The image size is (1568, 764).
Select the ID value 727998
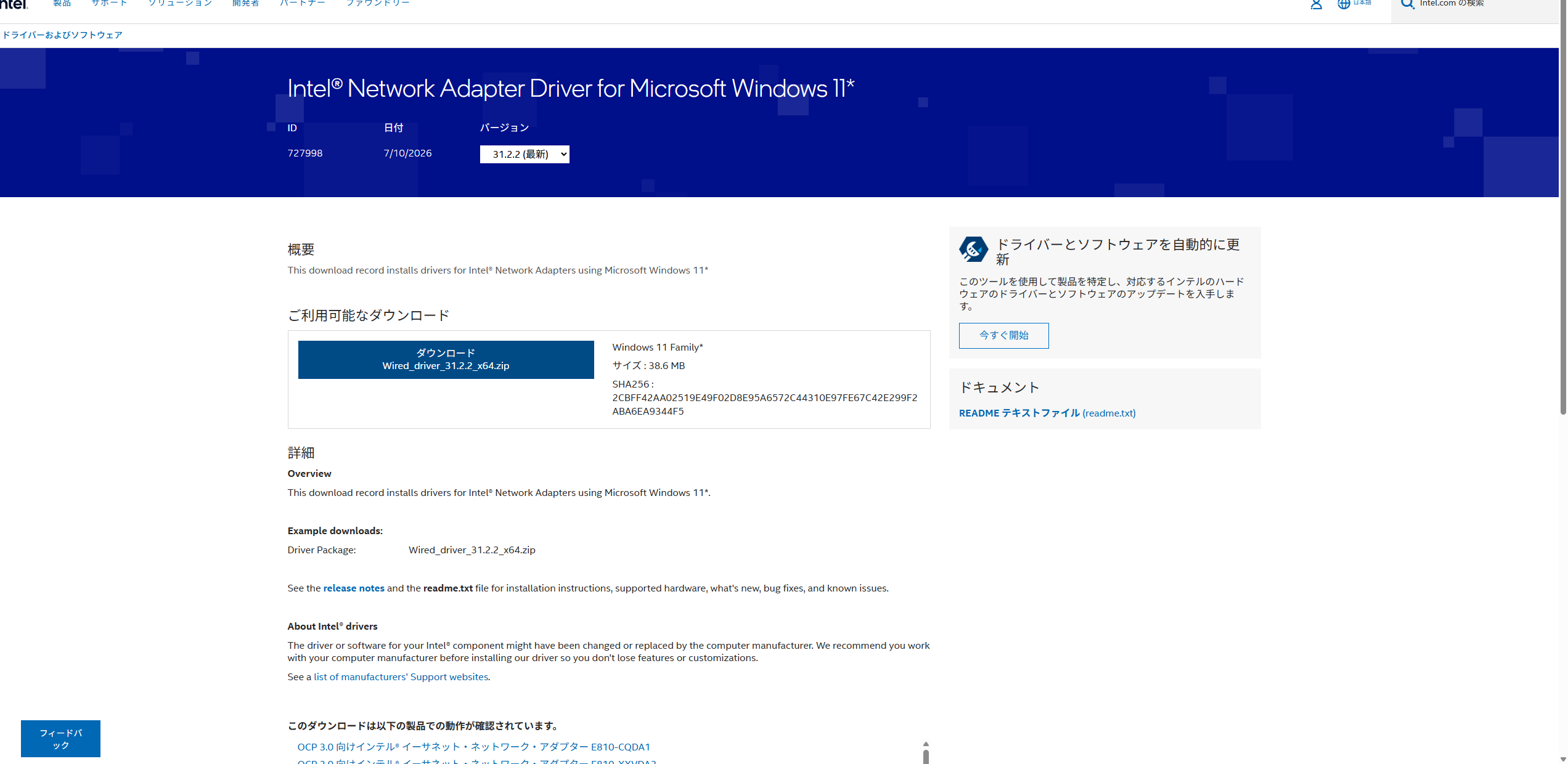305,153
